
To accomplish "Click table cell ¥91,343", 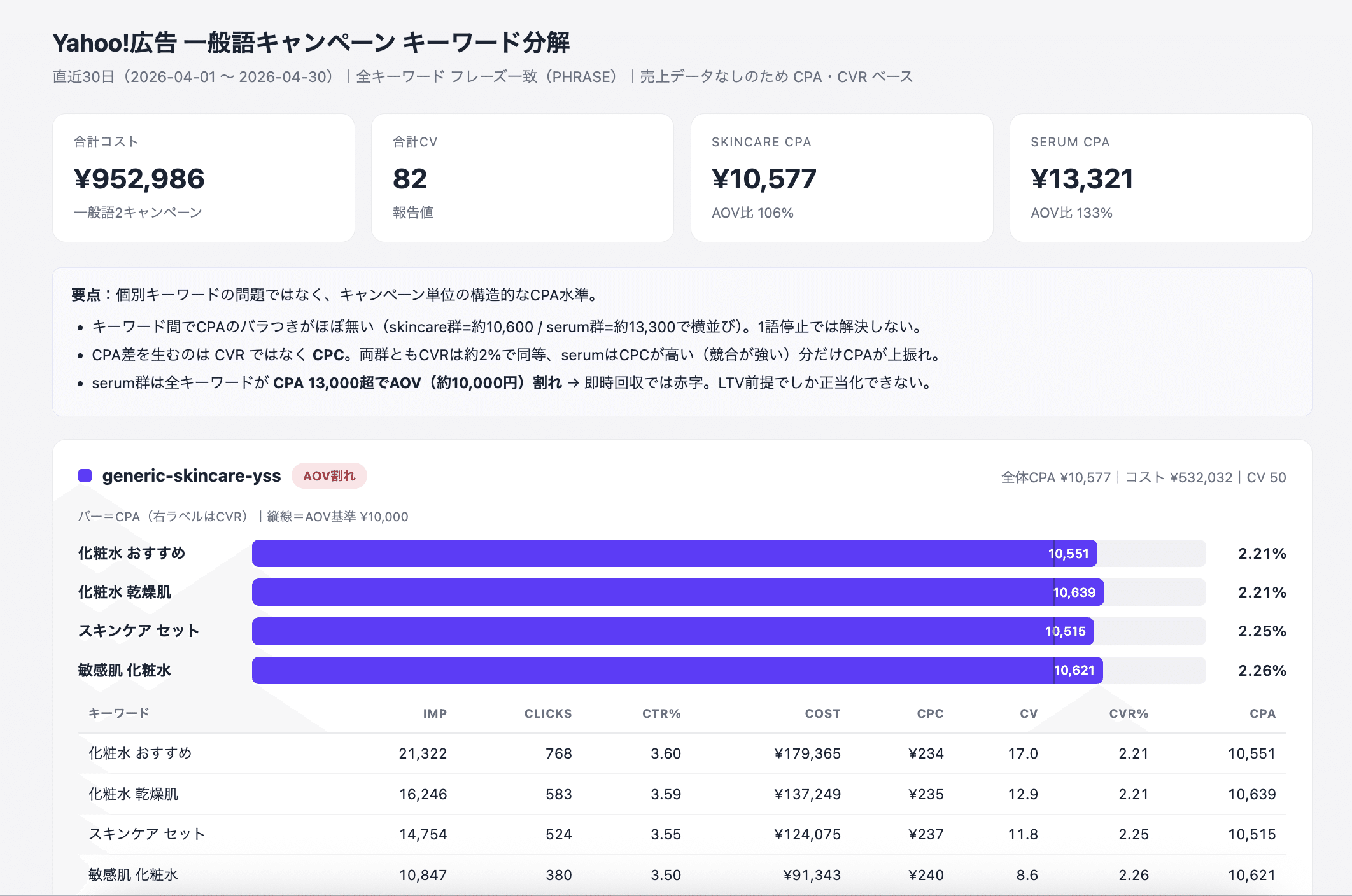I will 812,875.
